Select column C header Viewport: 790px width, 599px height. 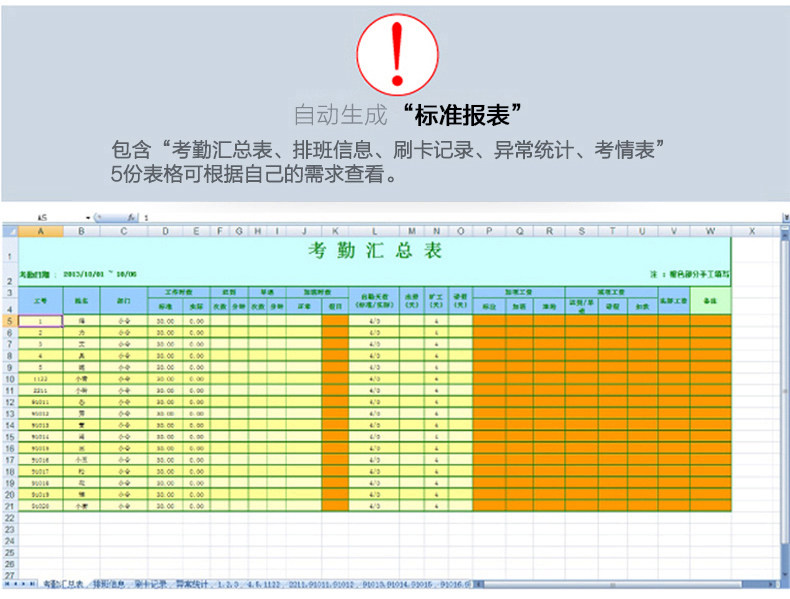124,231
